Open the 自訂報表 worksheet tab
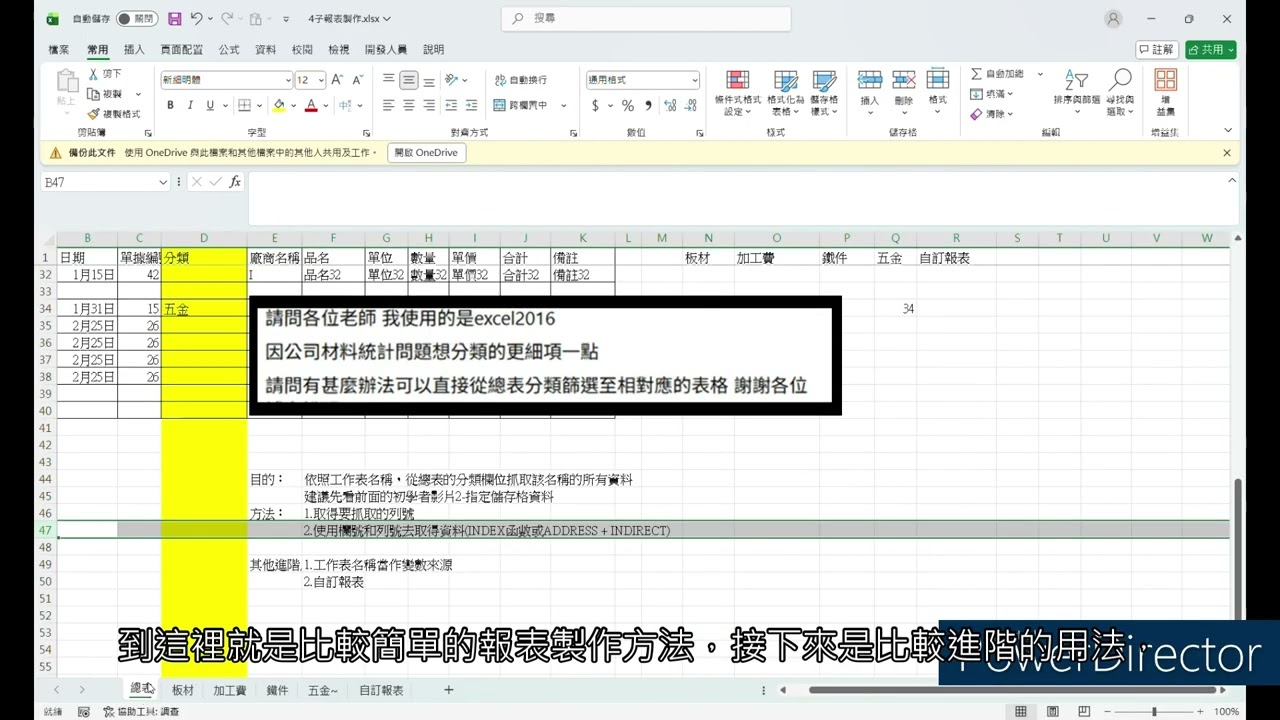Screen dimensions: 1280x720 click(x=381, y=690)
